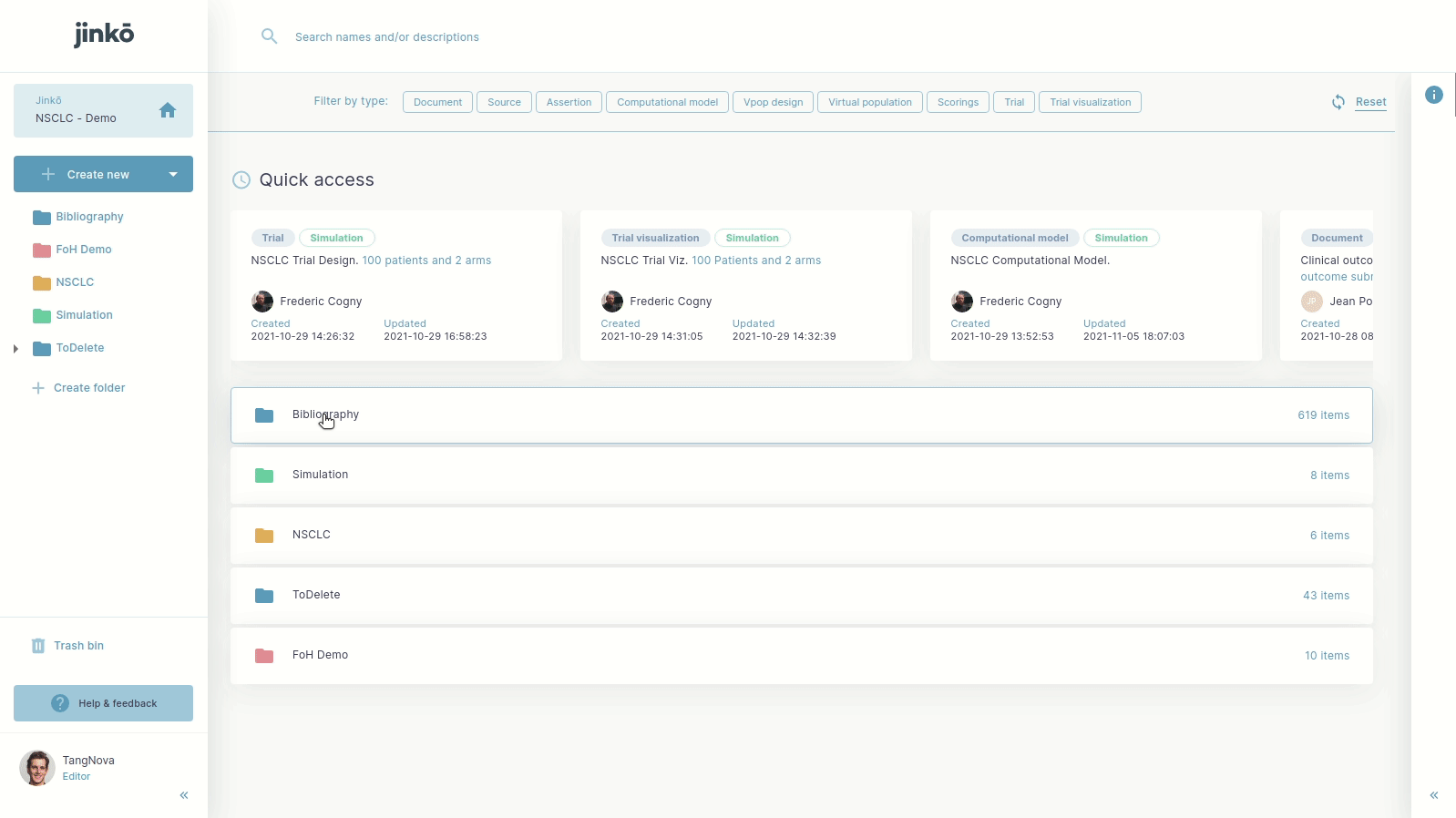Click the home icon in project selector

[168, 110]
